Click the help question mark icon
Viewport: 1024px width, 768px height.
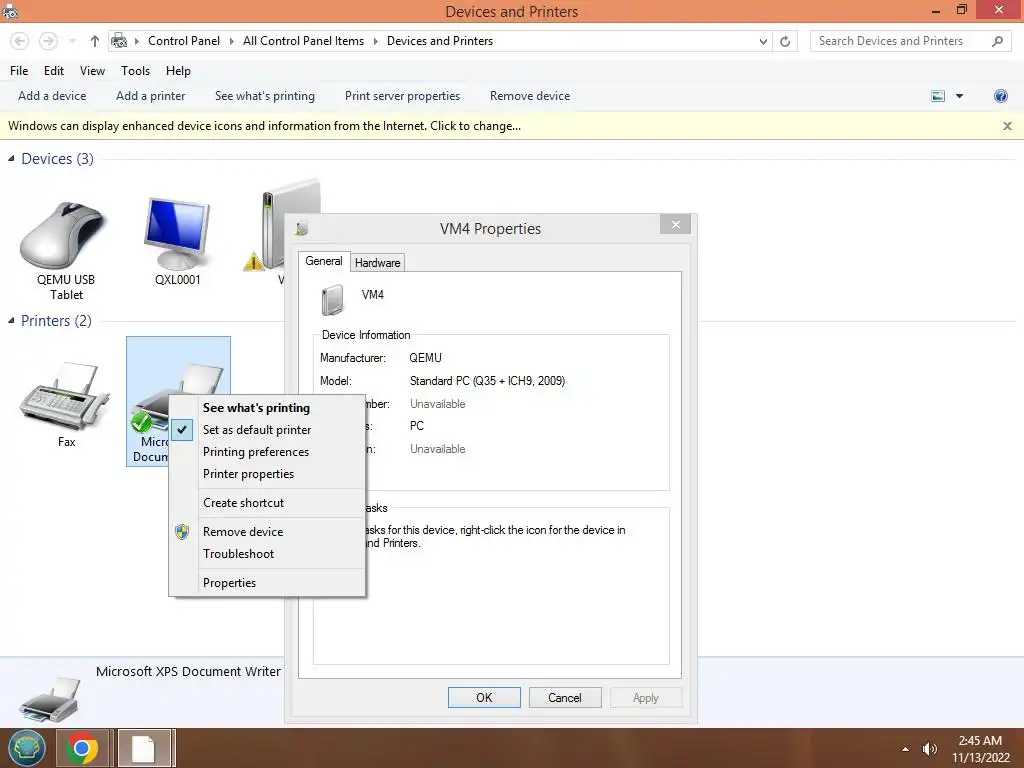pyautogui.click(x=1000, y=96)
